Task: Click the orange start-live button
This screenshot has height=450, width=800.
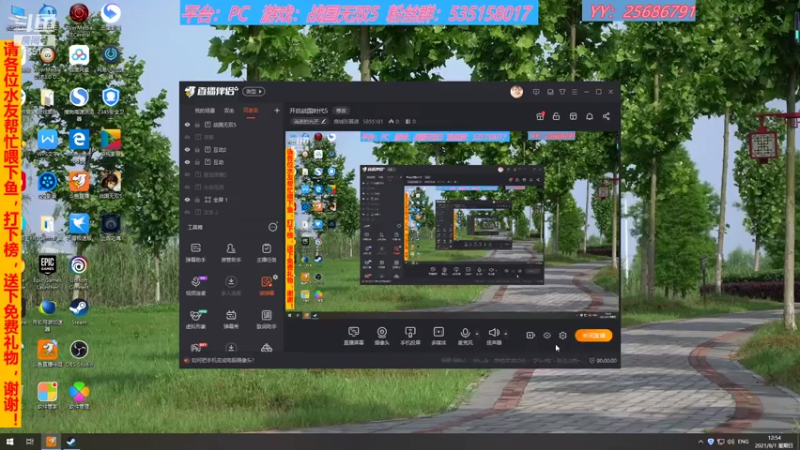Action: coord(593,335)
